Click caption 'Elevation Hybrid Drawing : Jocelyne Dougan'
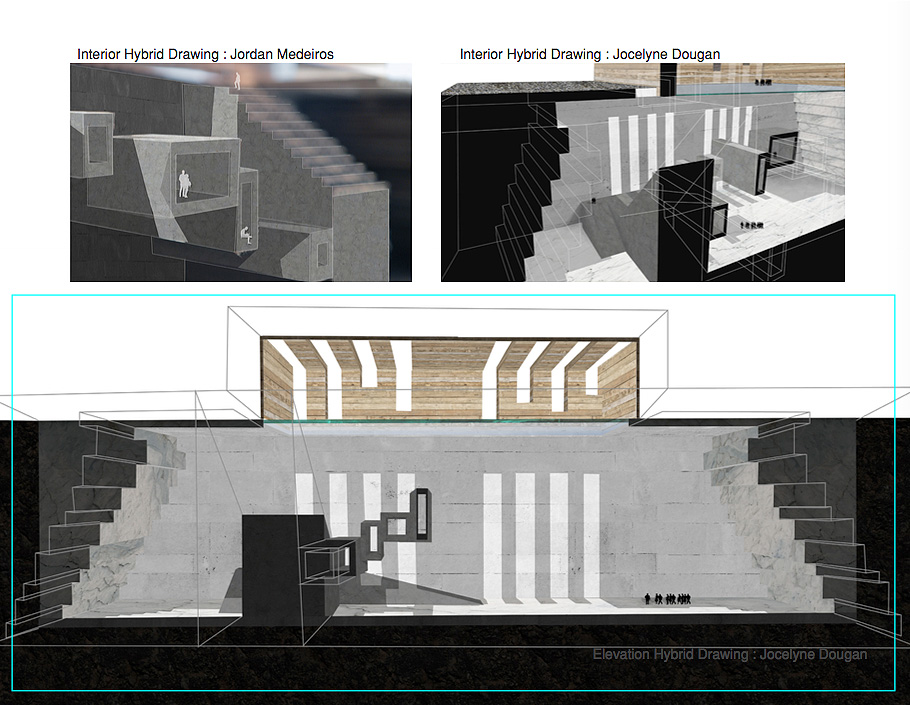 [730, 655]
